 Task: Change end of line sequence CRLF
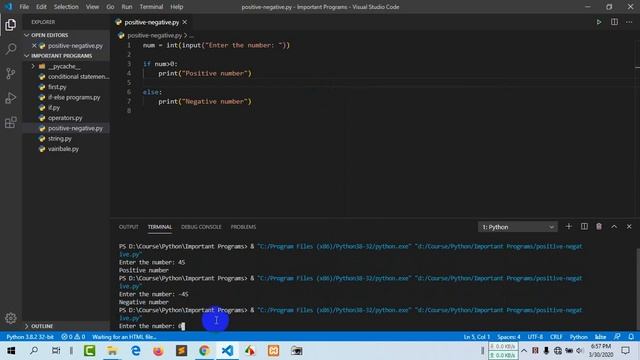pyautogui.click(x=556, y=337)
